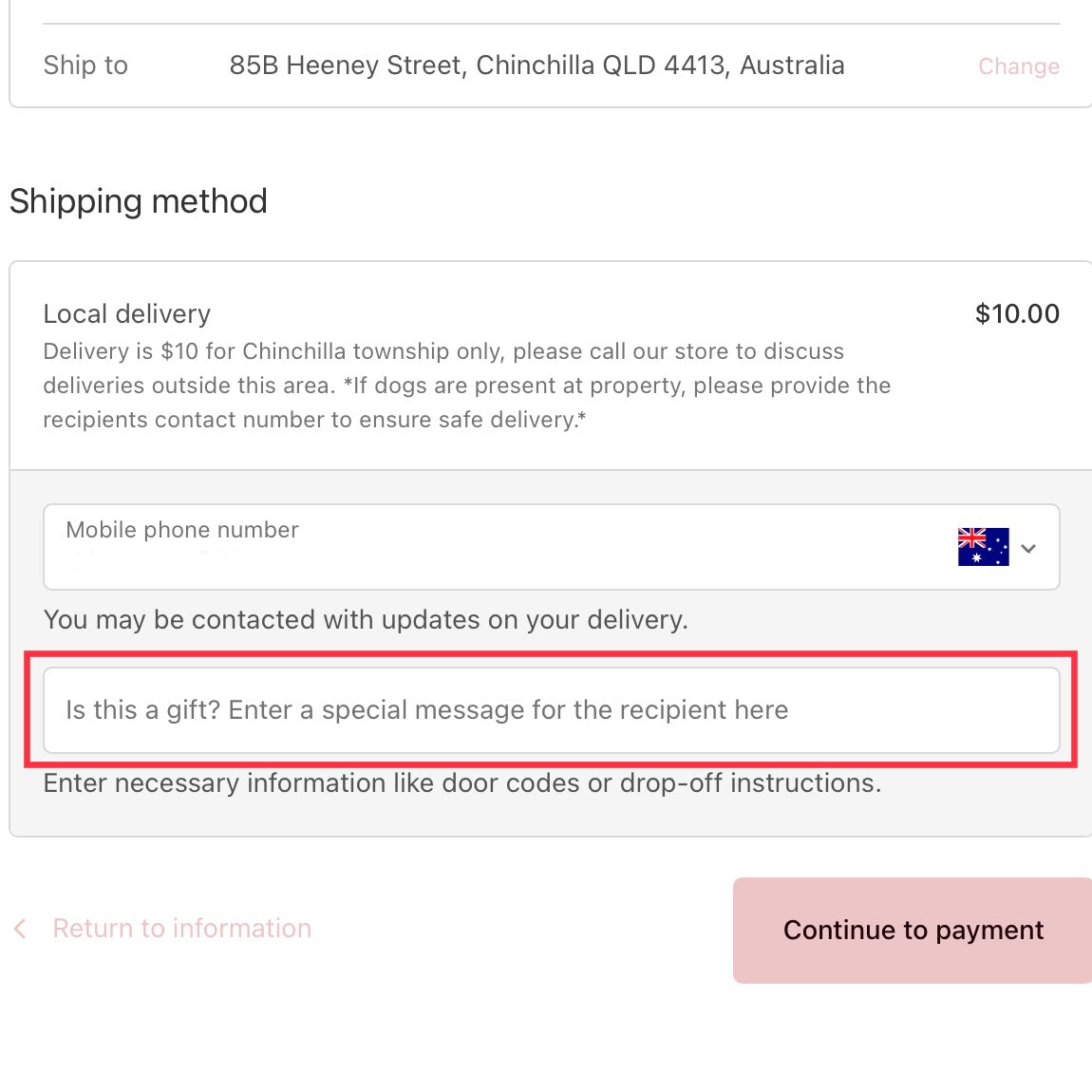The height and width of the screenshot is (1092, 1092).
Task: Click the 85B Heeney Street address text
Action: tap(537, 66)
